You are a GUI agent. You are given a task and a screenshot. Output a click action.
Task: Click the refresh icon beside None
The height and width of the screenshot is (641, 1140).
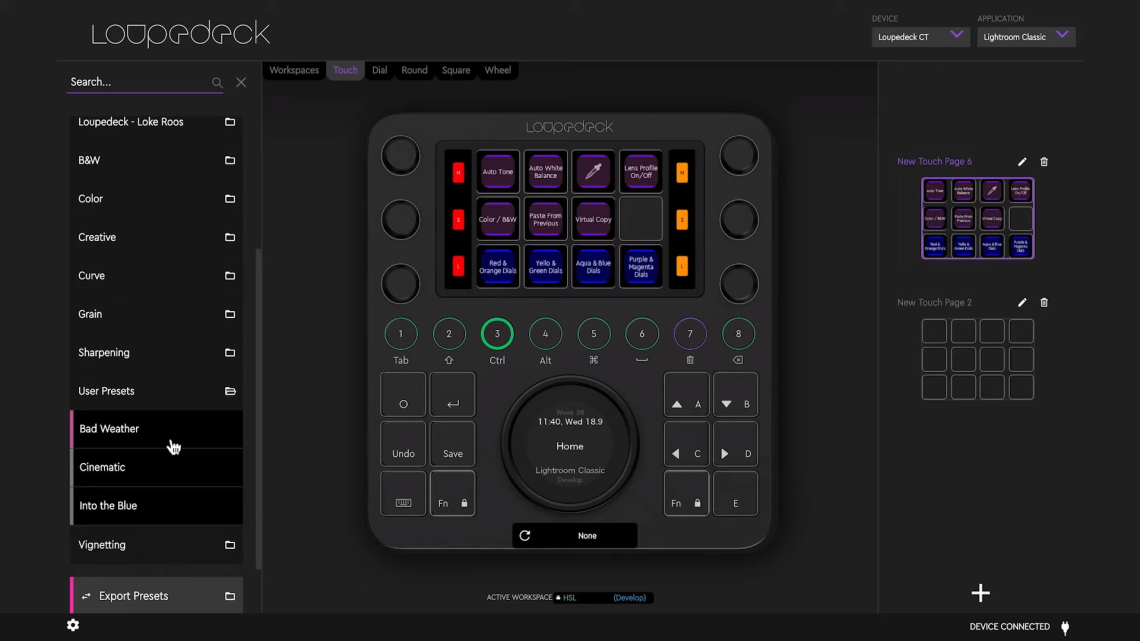[x=525, y=536]
